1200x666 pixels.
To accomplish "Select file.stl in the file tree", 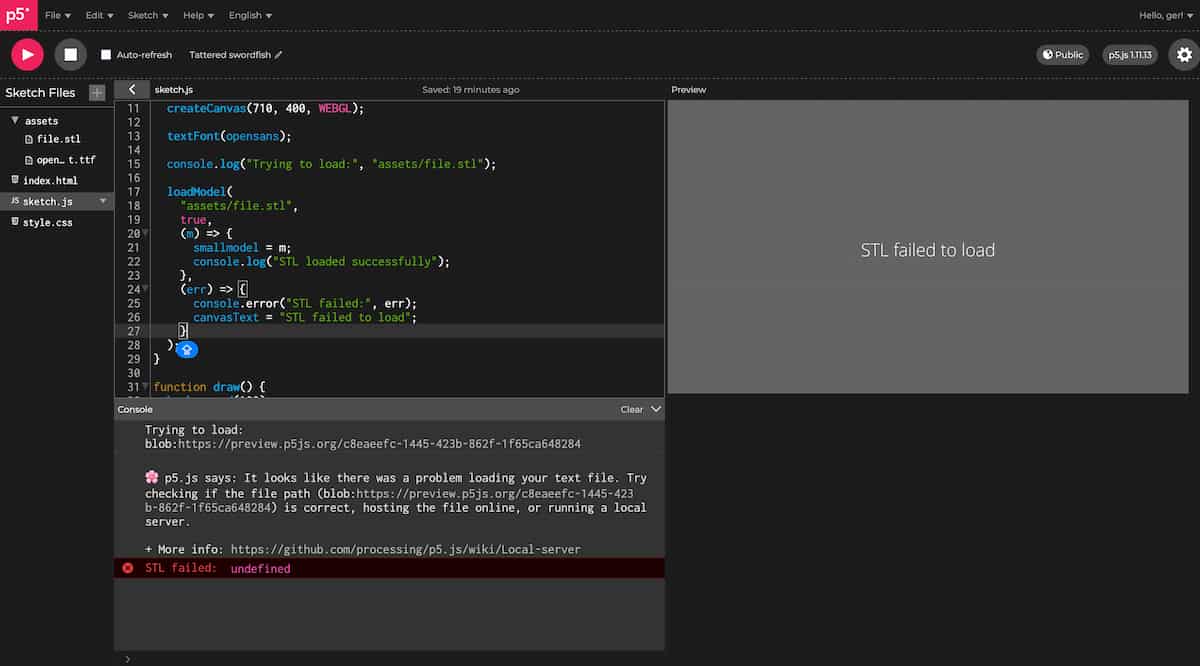I will 58,139.
